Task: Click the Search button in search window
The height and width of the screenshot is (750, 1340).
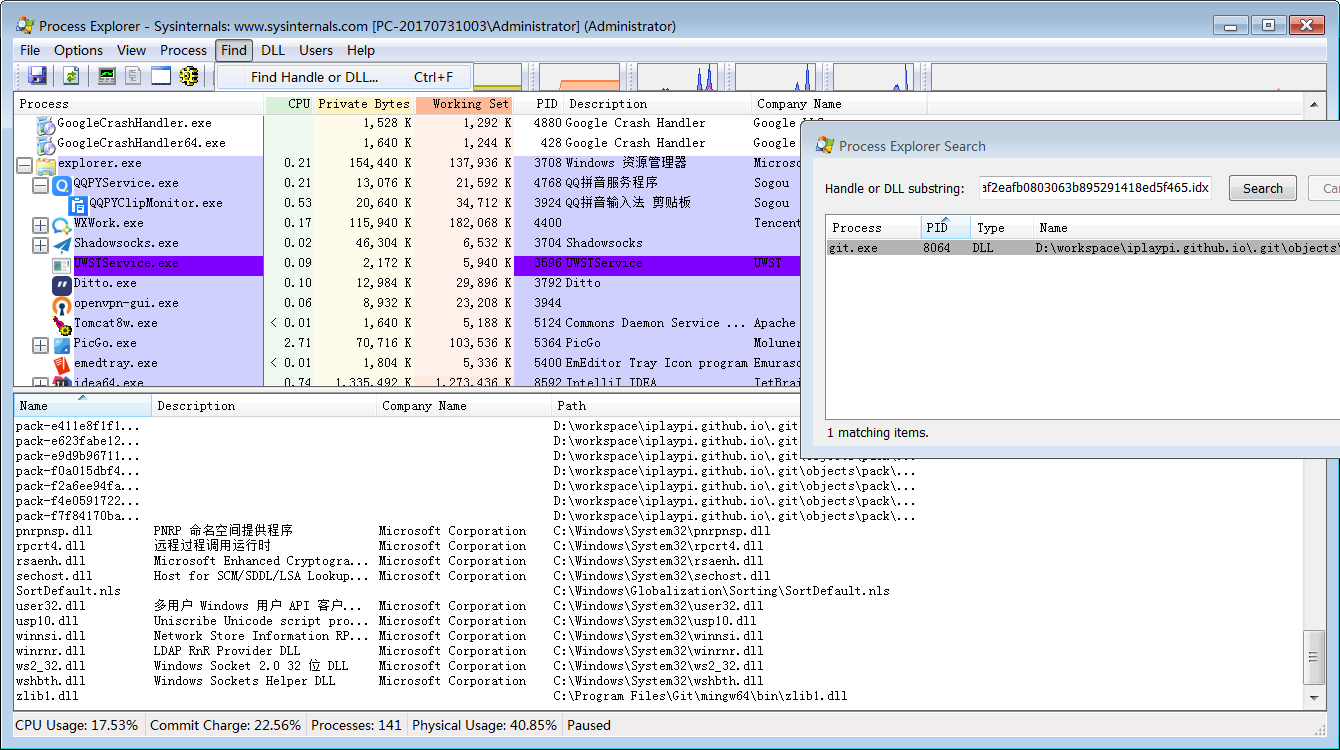Action: pos(1262,188)
